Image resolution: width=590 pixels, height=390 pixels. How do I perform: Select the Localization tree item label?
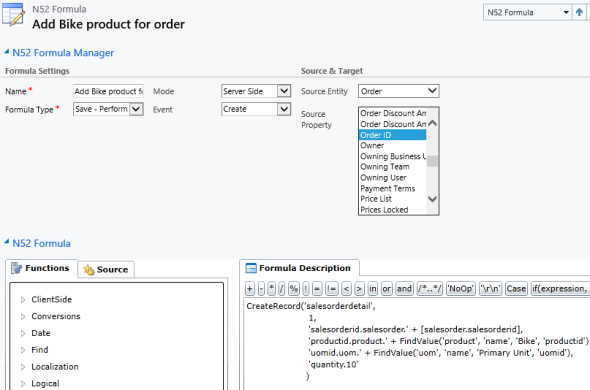[55, 367]
